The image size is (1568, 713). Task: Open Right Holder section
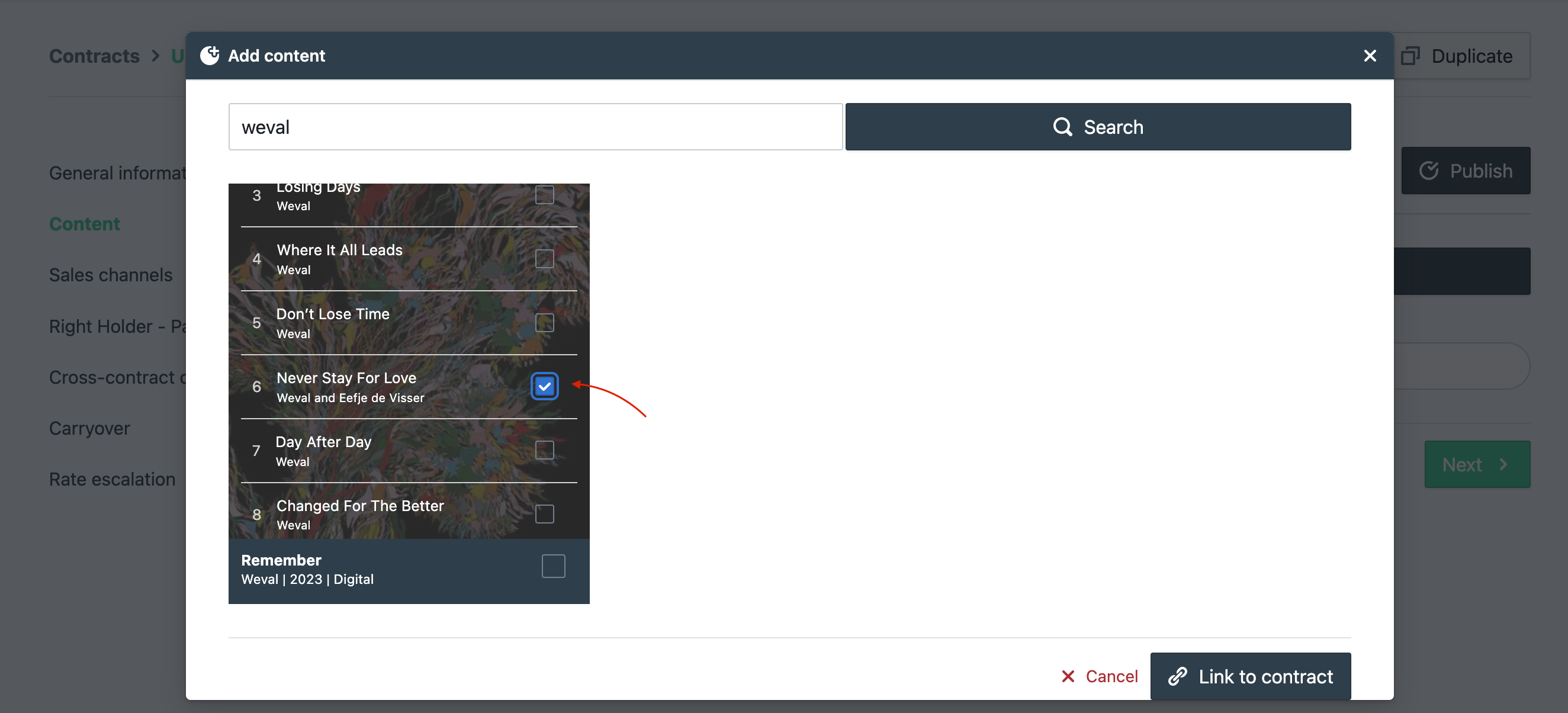(117, 326)
